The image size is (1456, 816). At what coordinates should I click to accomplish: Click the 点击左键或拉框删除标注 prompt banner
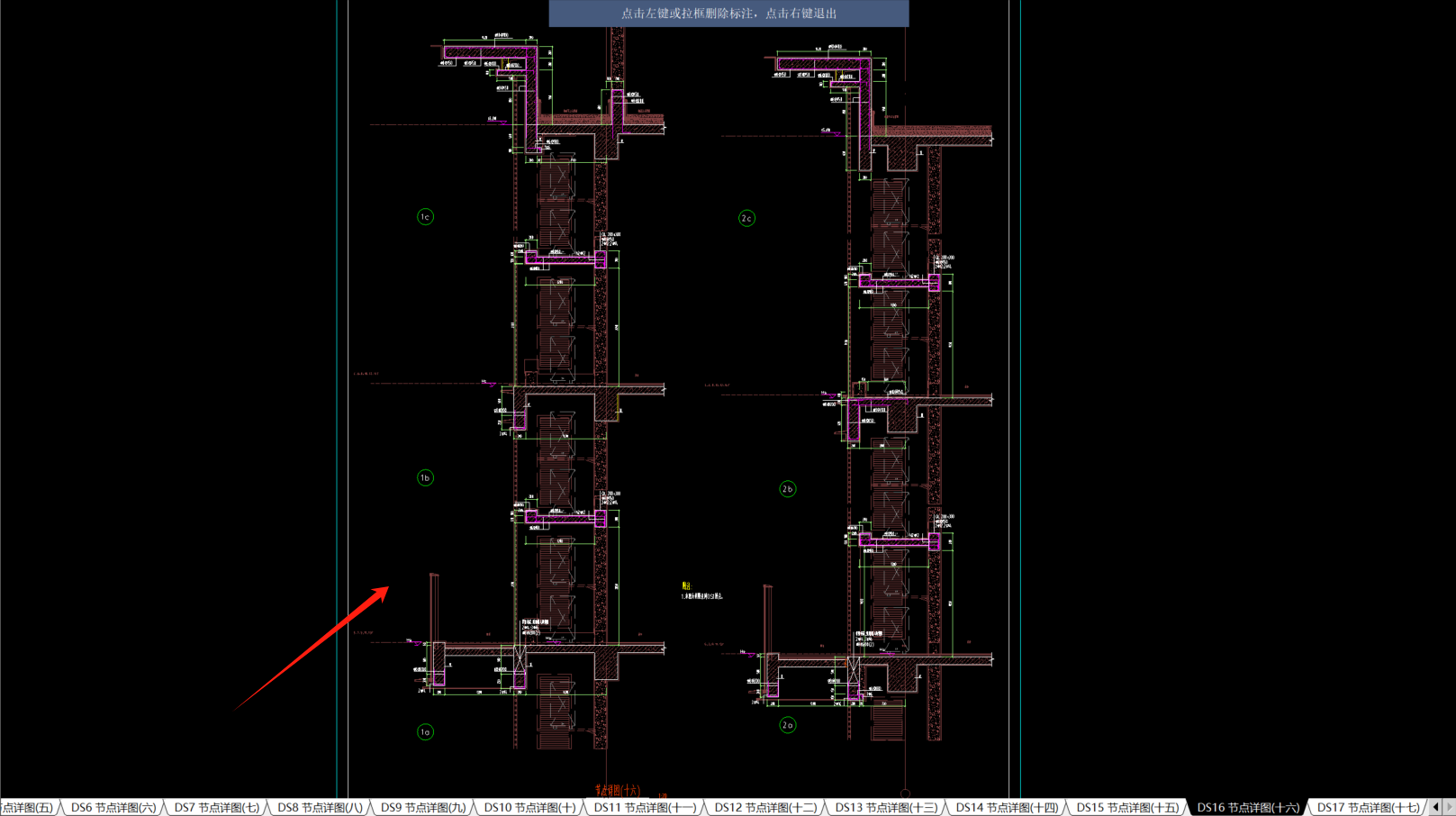[x=728, y=14]
